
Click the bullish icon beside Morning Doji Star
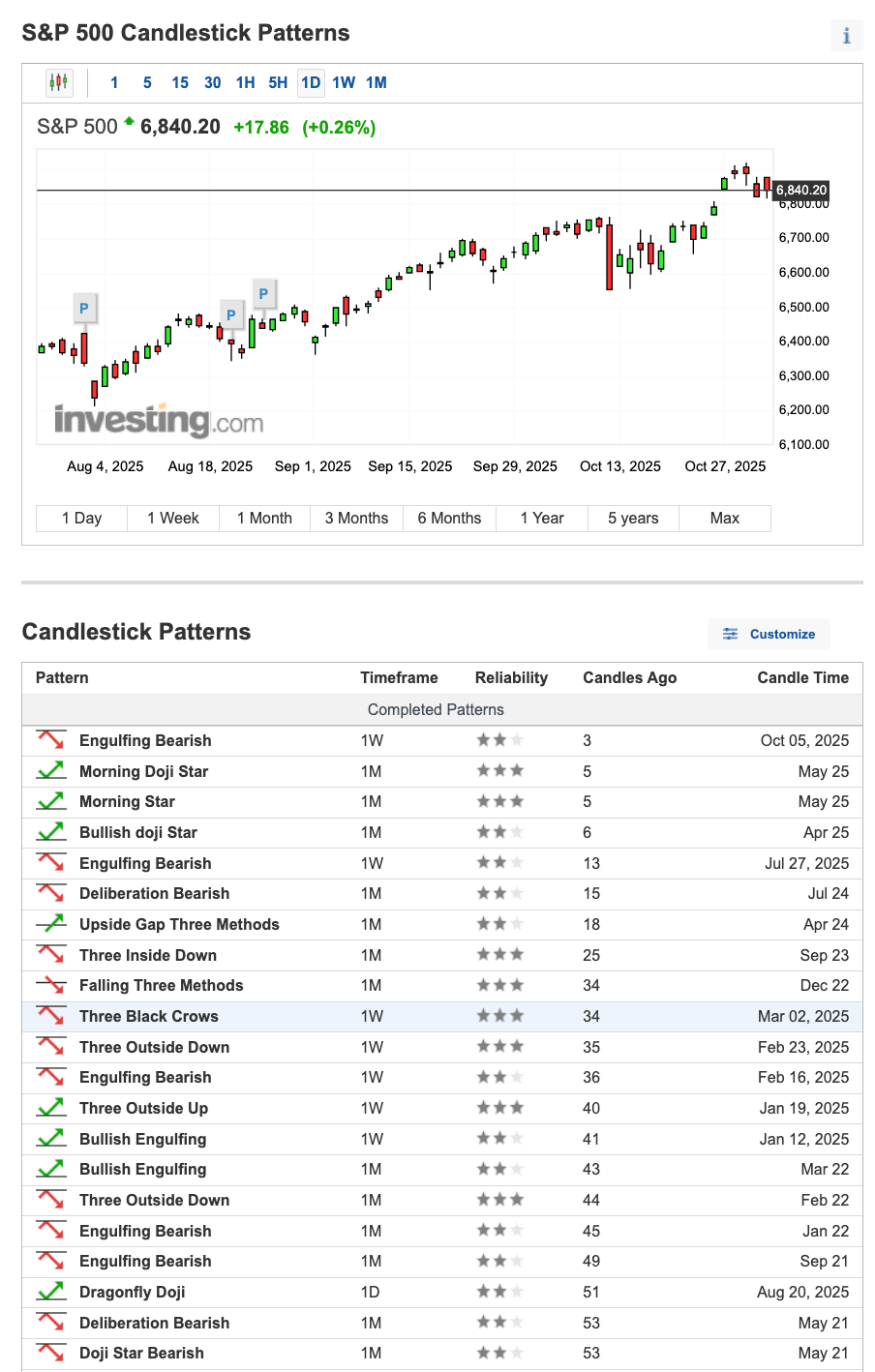click(51, 771)
